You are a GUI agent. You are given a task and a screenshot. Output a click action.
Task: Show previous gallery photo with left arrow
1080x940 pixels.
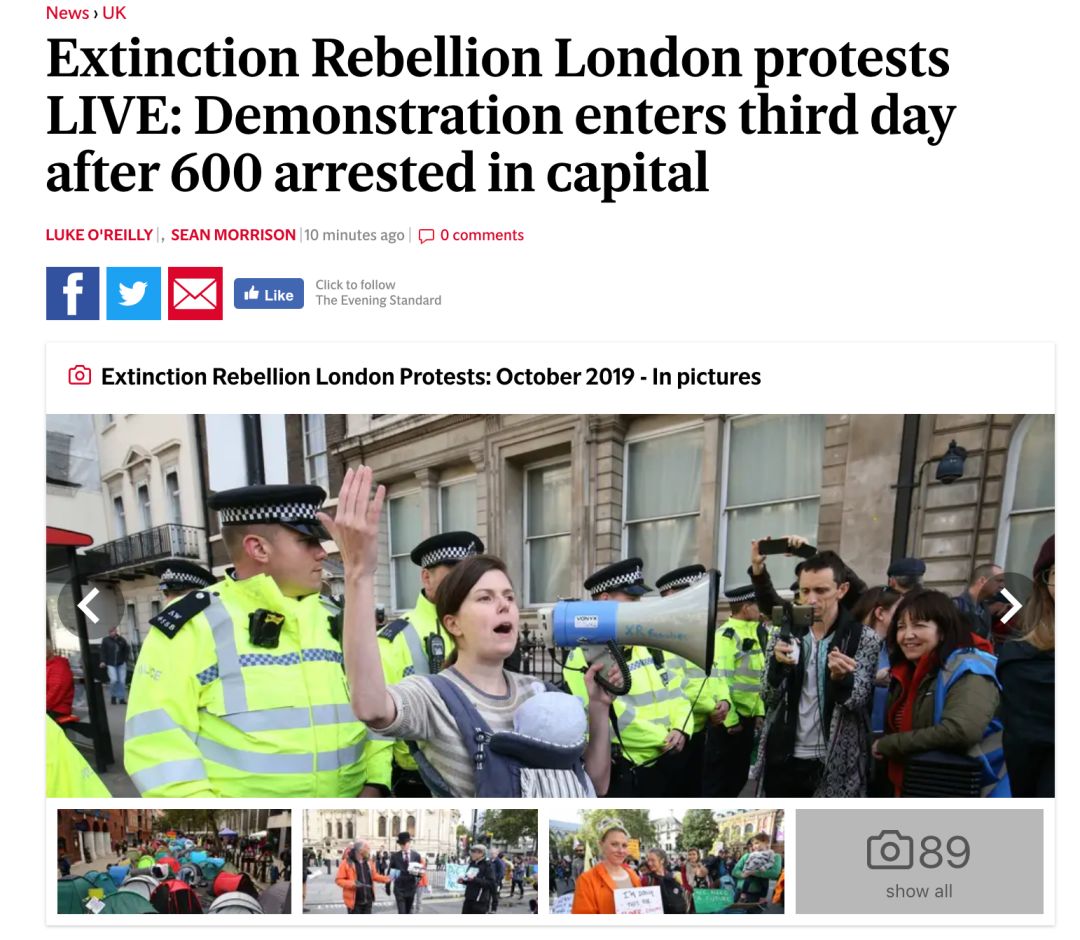pyautogui.click(x=90, y=606)
